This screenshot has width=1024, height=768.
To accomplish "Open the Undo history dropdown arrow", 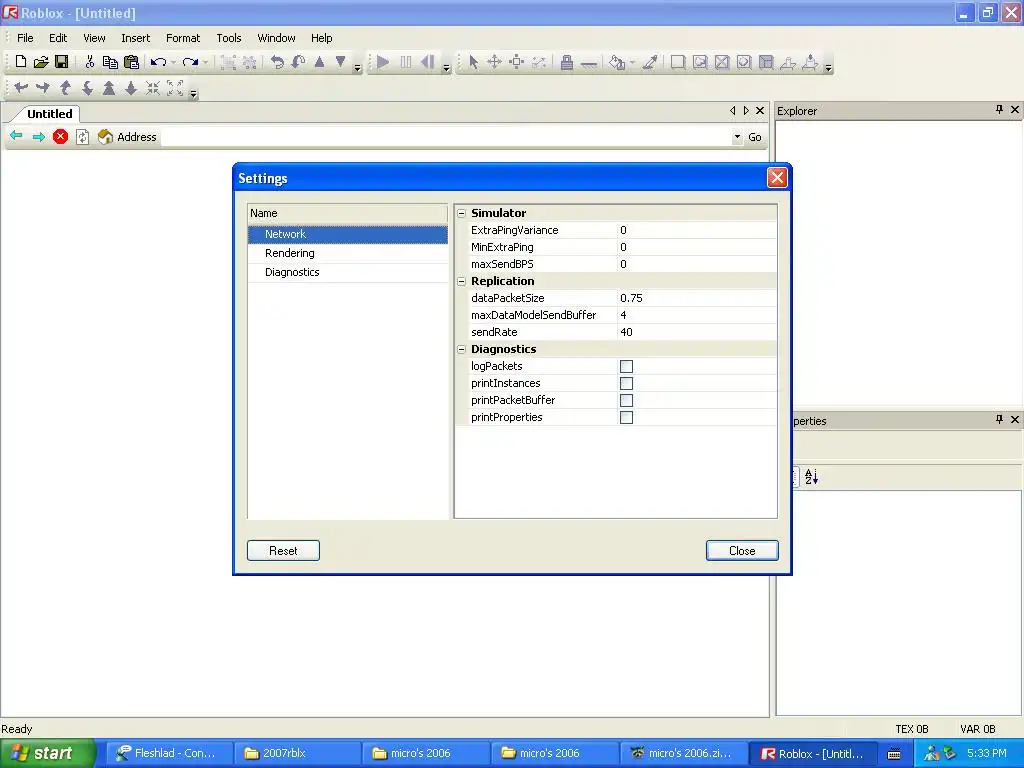I will (x=173, y=63).
